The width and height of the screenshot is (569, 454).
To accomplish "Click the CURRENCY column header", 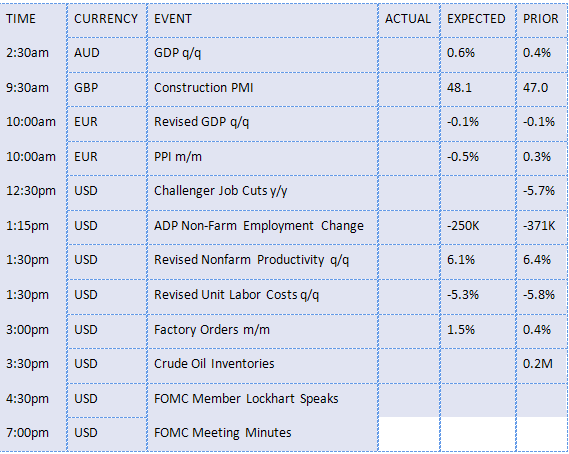I will click(x=106, y=19).
